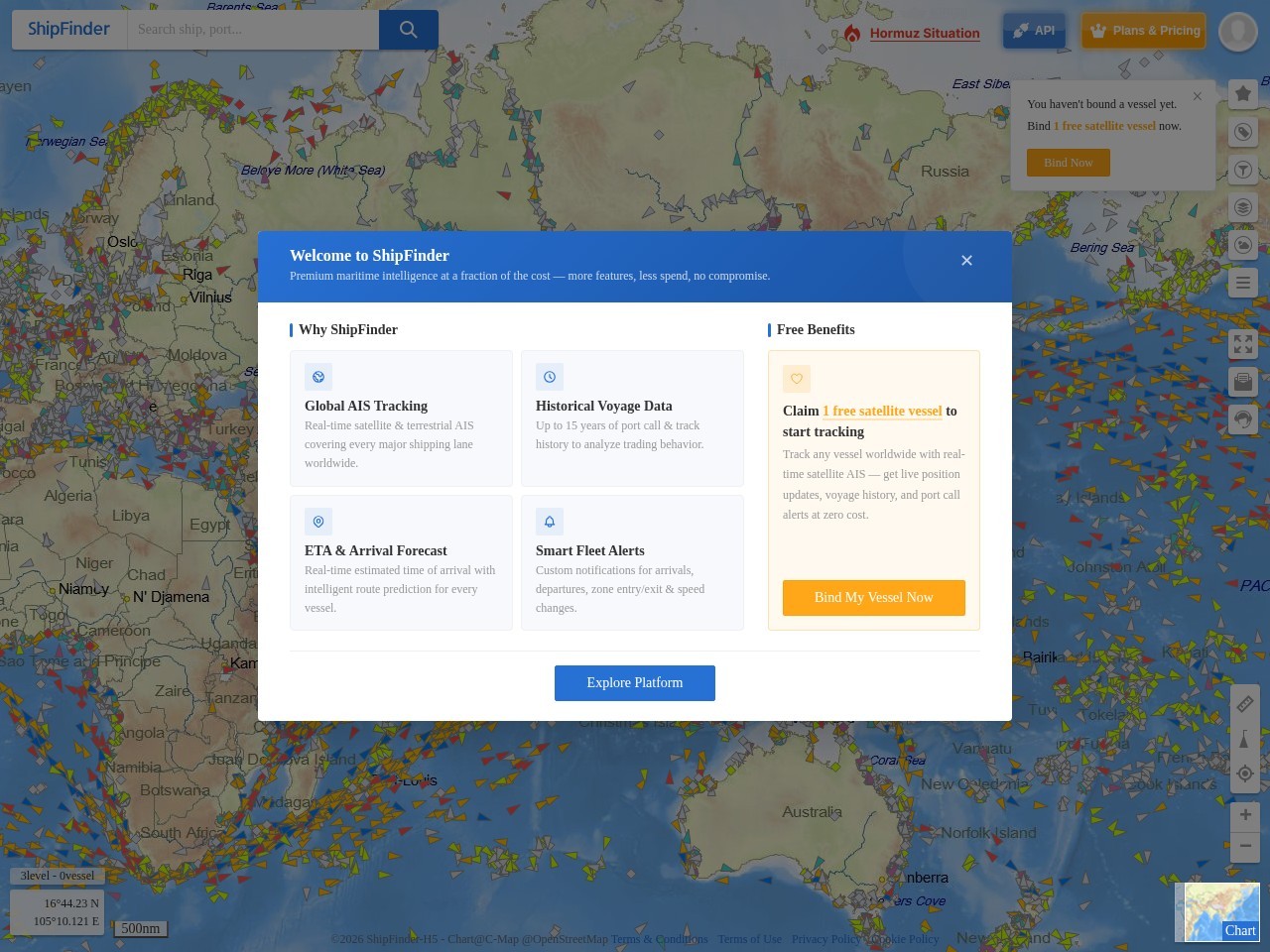Screen dimensions: 1270x952
Task: Open the weather cloud icon
Action: pos(1243,245)
